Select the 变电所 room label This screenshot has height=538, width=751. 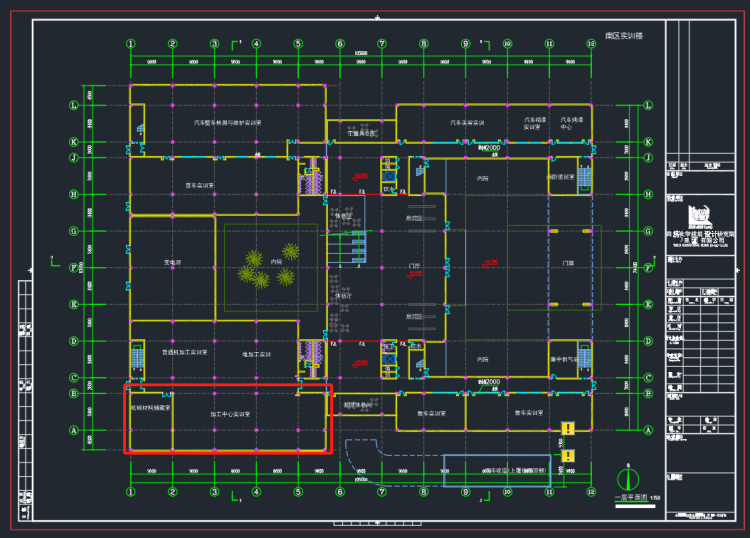click(171, 263)
